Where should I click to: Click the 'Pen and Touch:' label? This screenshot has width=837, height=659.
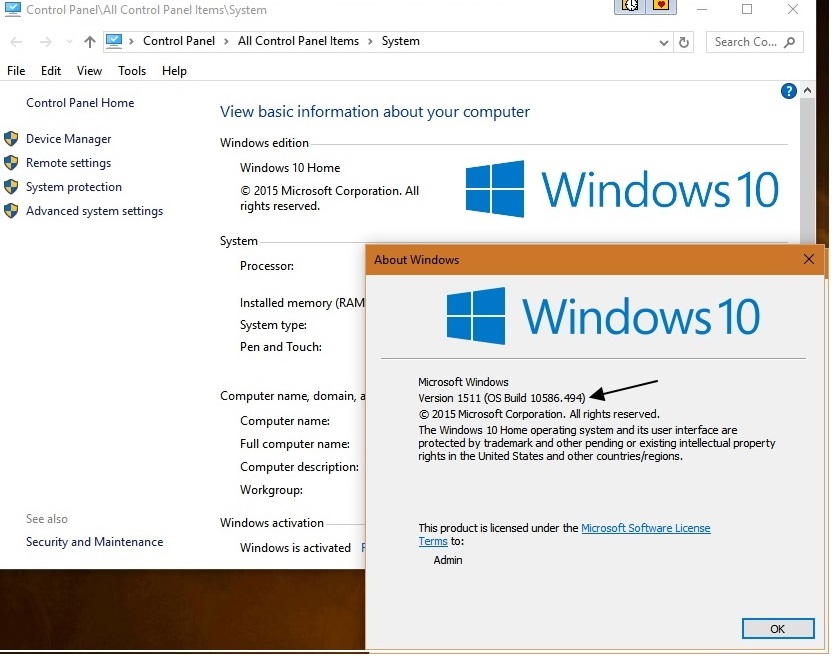(281, 347)
